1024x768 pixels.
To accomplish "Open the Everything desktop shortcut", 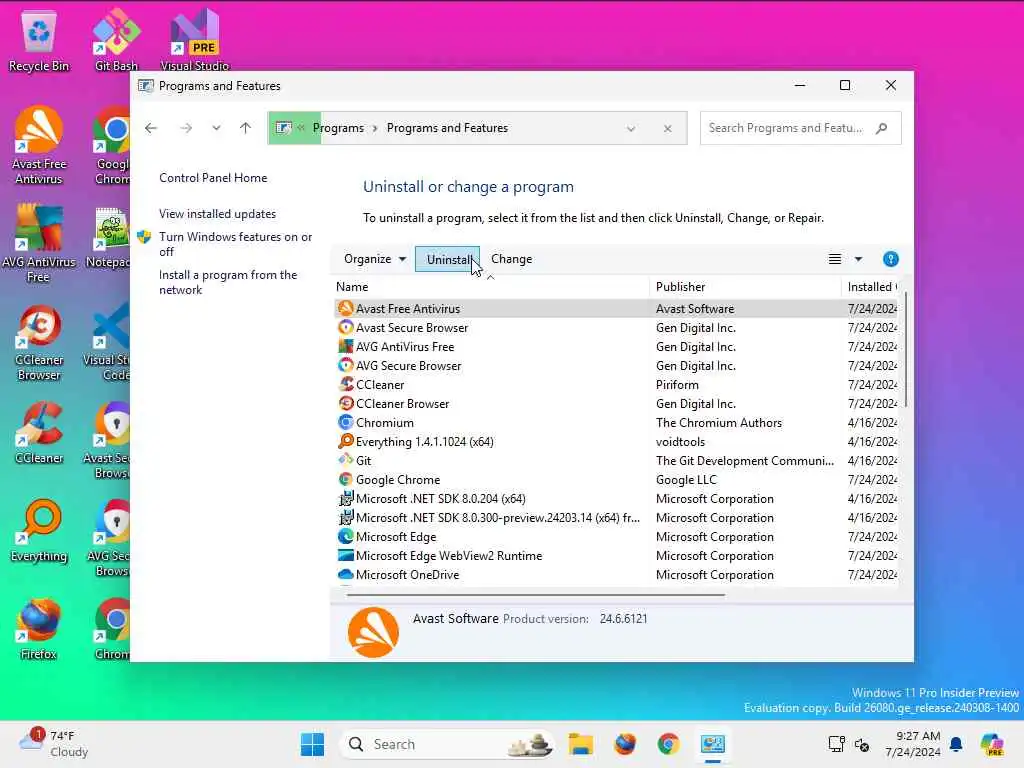I will [x=39, y=530].
